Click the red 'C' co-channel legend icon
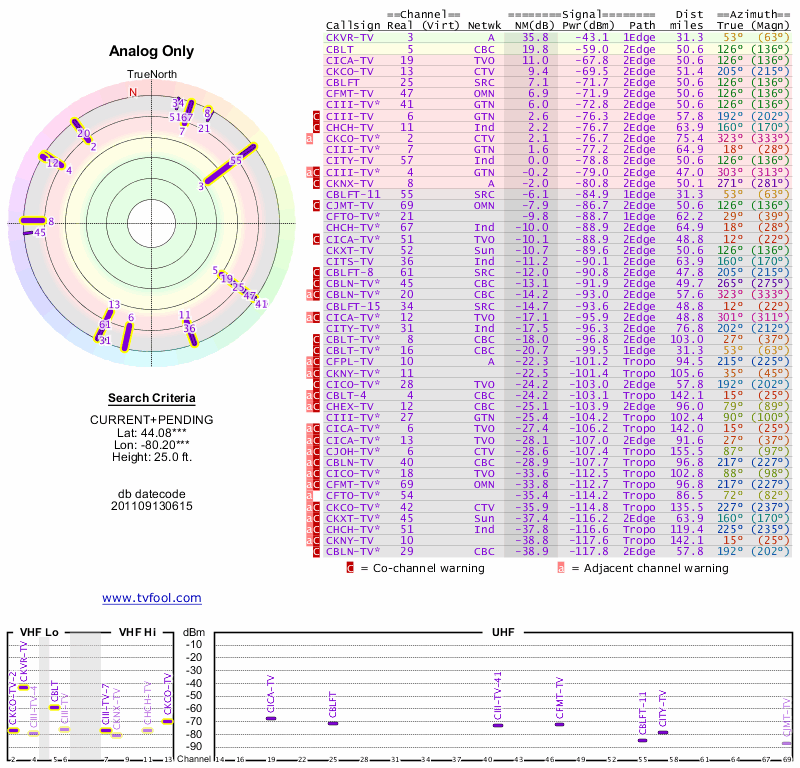 (x=350, y=568)
